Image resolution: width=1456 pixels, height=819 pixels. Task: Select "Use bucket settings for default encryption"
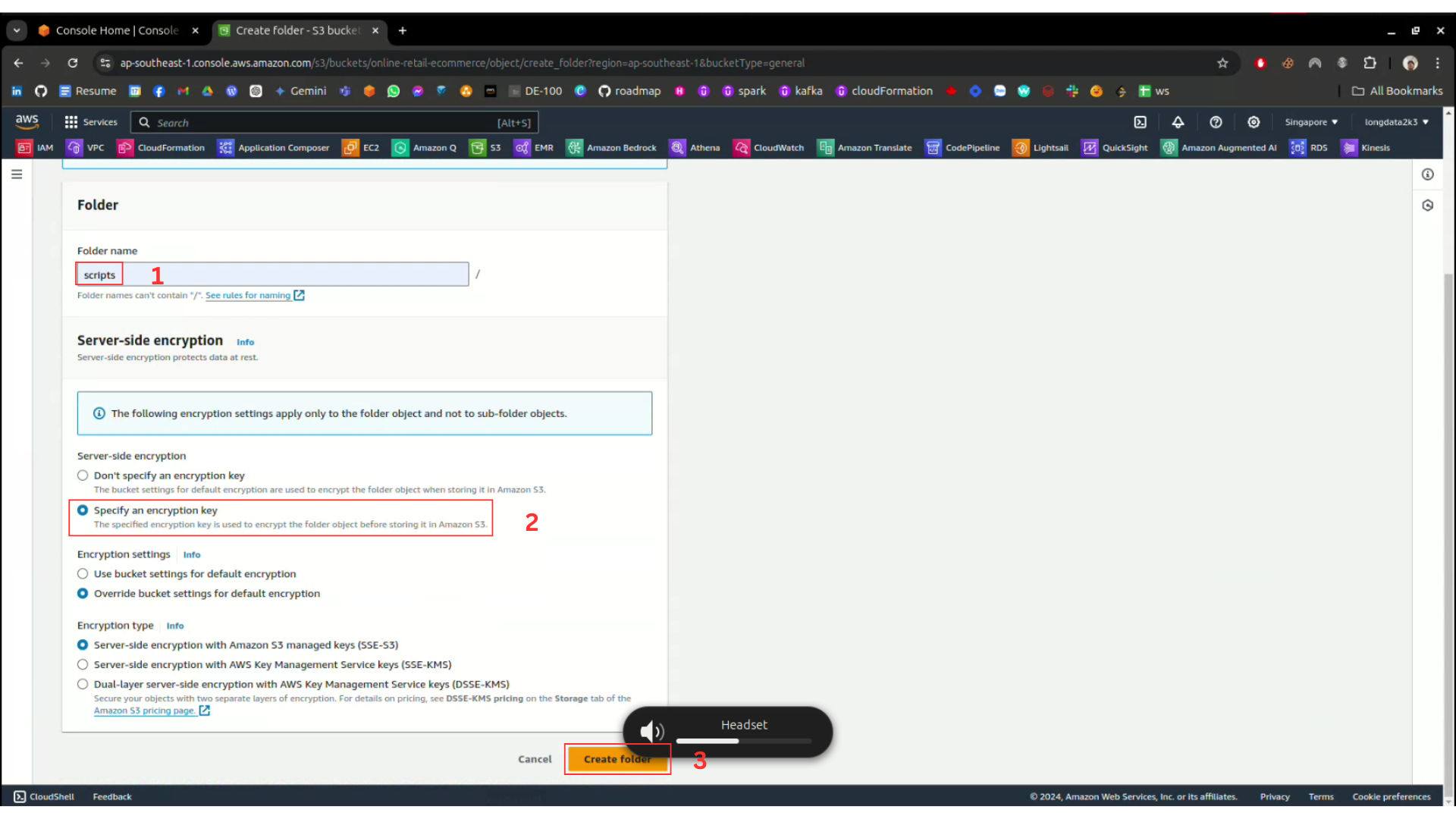click(83, 574)
